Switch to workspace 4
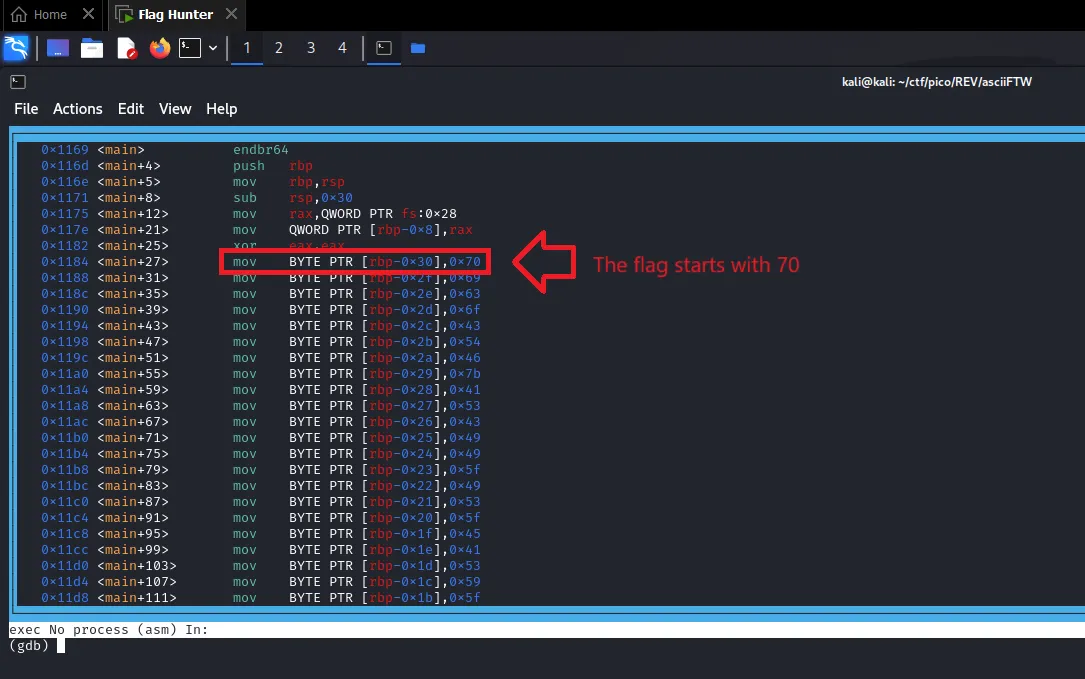The height and width of the screenshot is (679, 1085). (x=343, y=48)
